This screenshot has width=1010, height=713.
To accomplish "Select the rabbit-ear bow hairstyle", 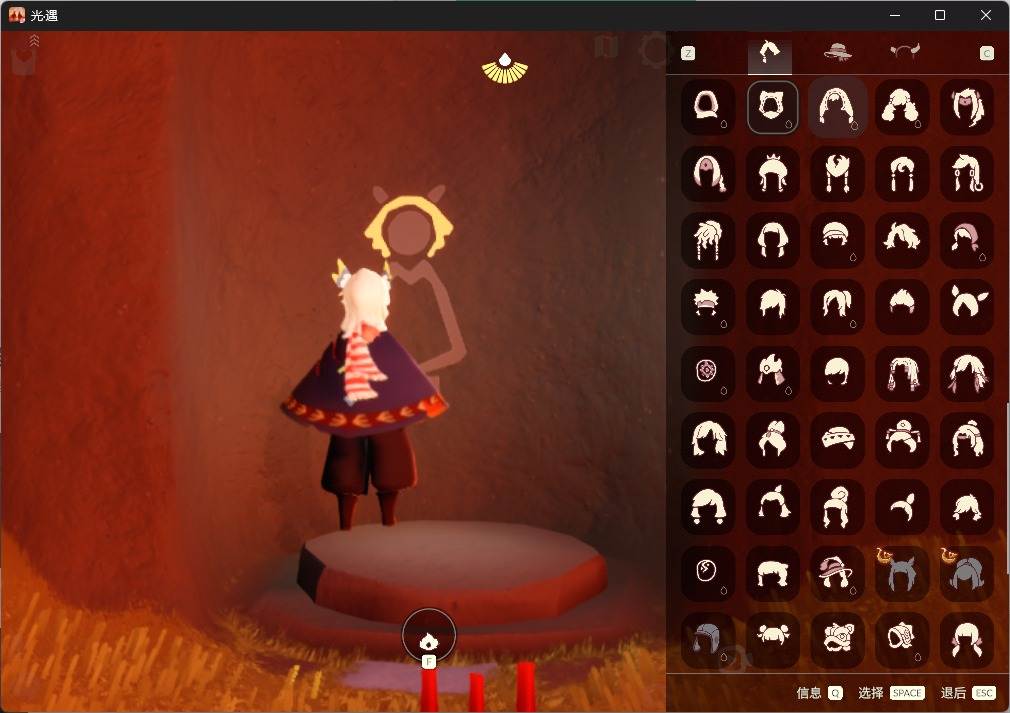I will pos(967,306).
